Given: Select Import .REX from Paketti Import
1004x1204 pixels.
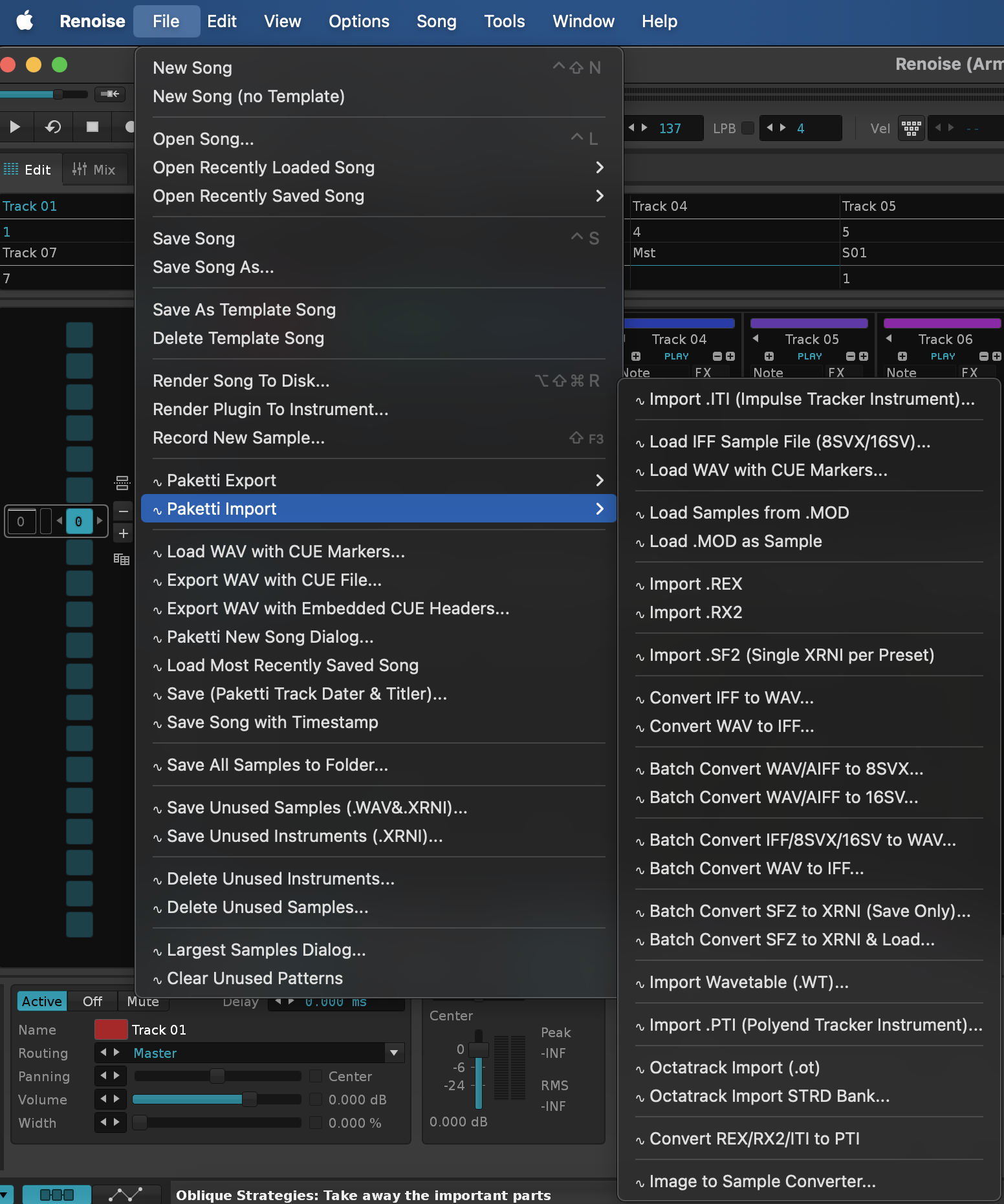Looking at the screenshot, I should 695,584.
